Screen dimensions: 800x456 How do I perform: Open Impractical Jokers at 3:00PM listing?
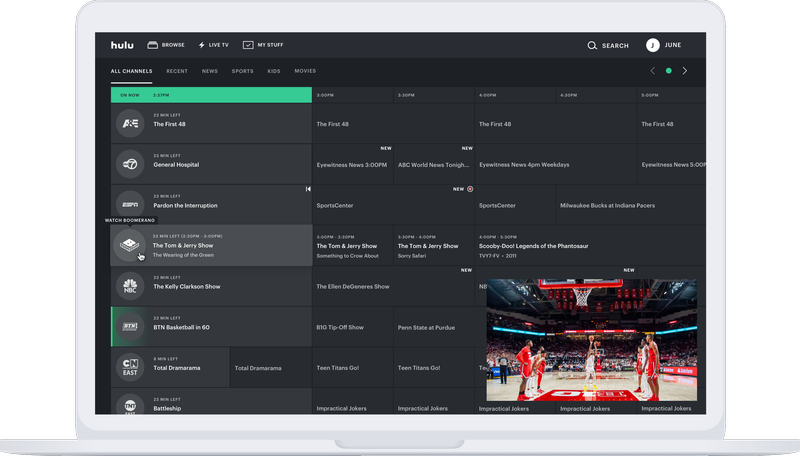(x=353, y=401)
